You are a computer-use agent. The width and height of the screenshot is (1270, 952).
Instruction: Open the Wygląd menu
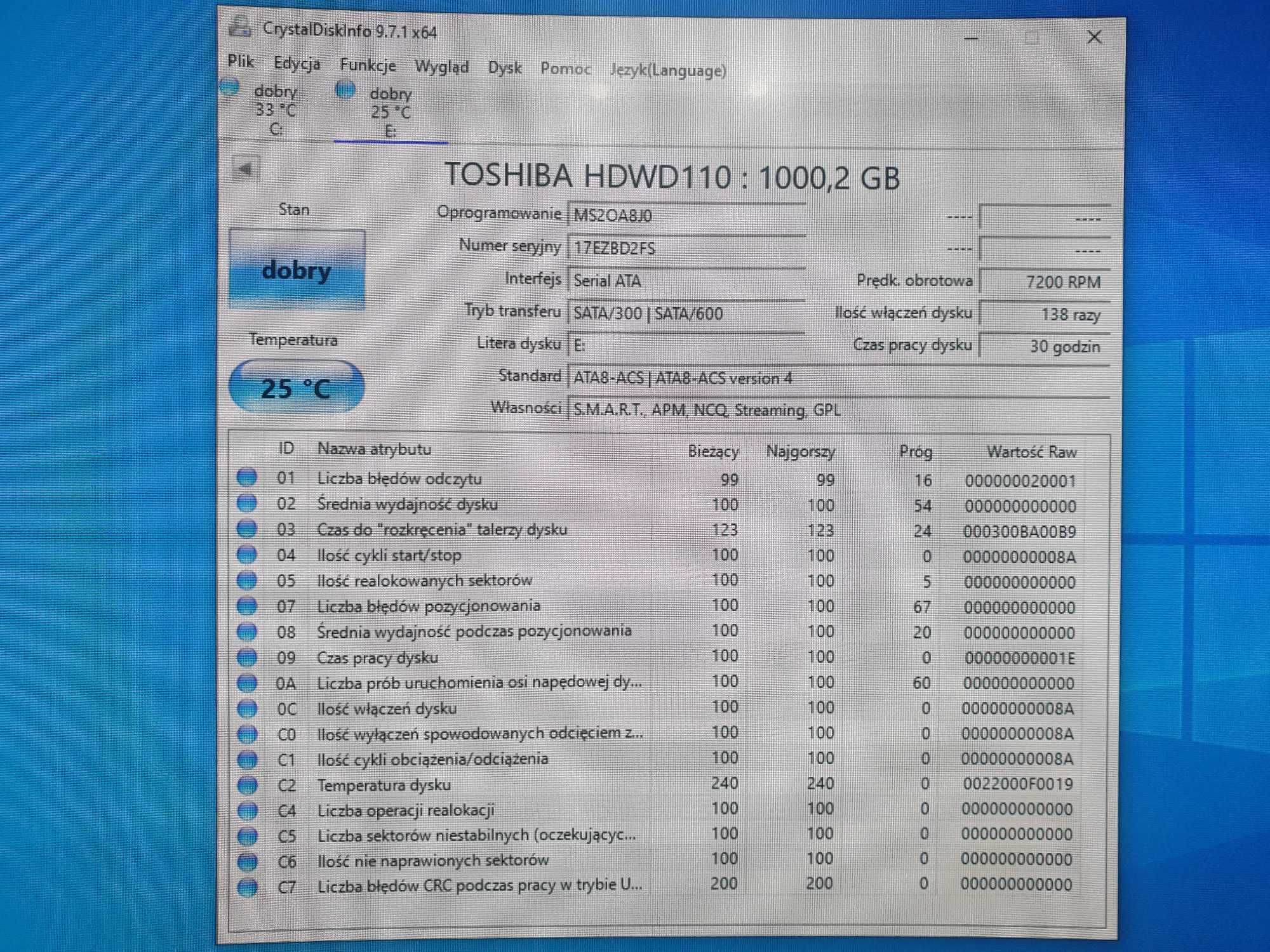click(x=442, y=67)
